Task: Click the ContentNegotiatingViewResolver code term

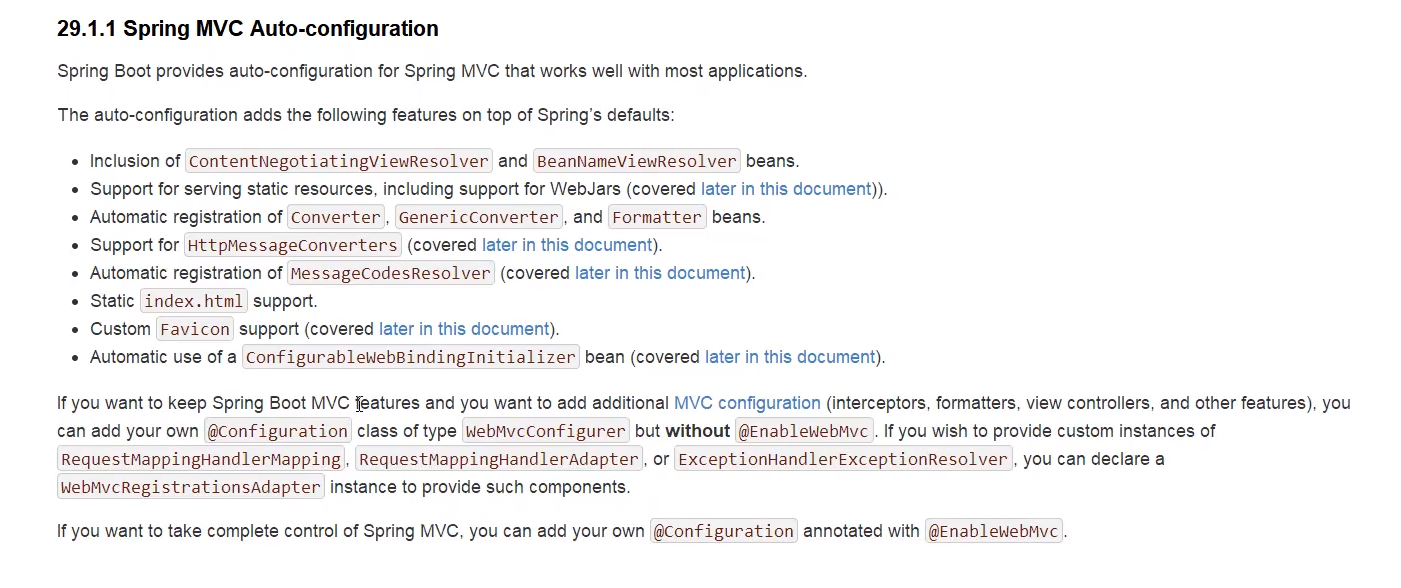Action: click(x=339, y=161)
